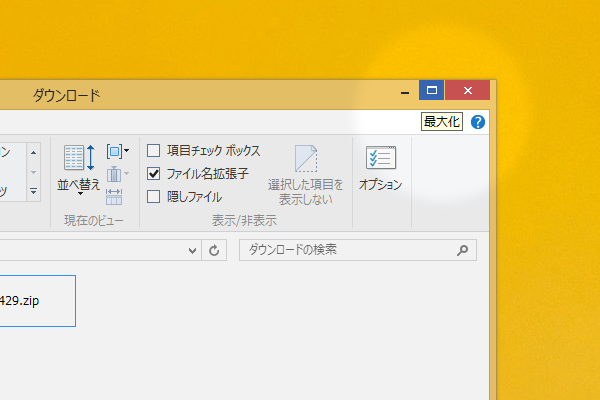Open Explorer help question mark icon

tap(478, 122)
